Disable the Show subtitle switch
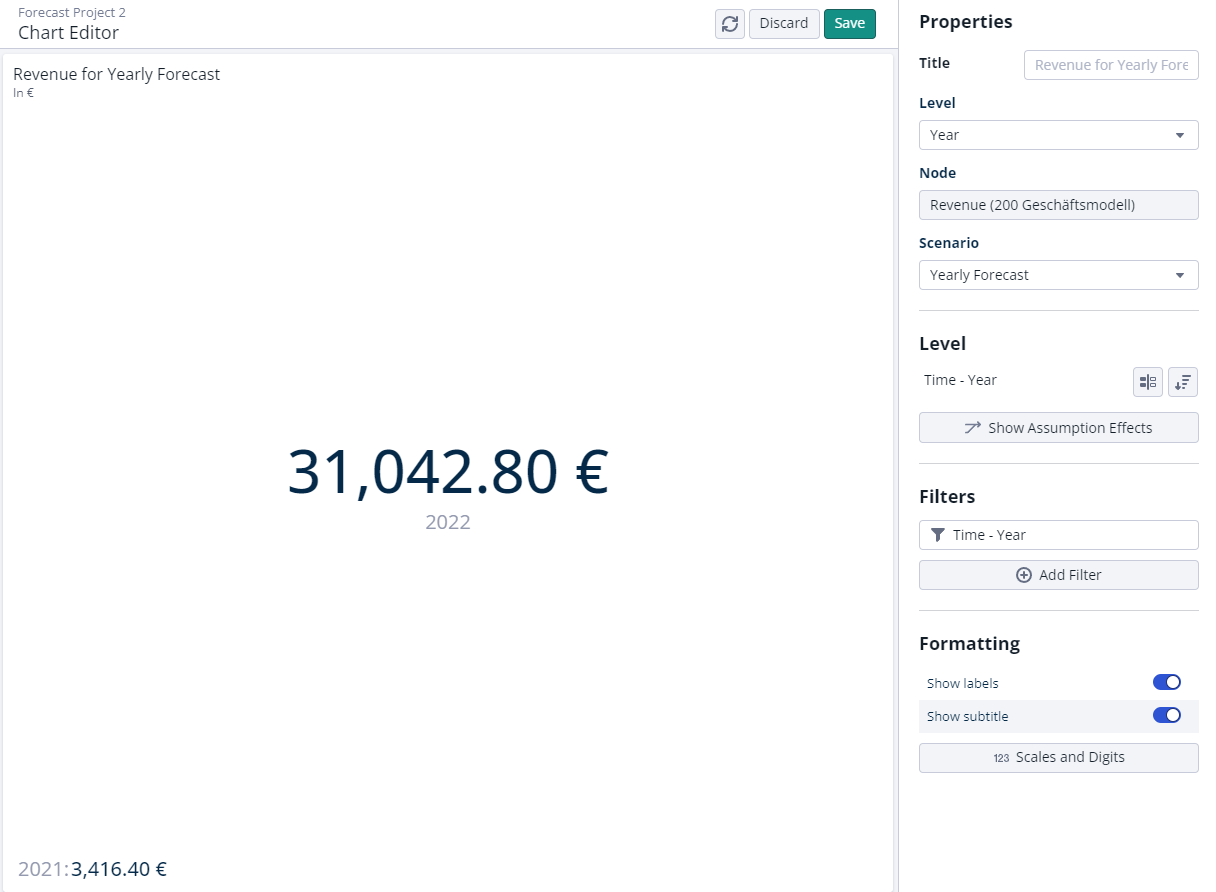 pos(1166,716)
